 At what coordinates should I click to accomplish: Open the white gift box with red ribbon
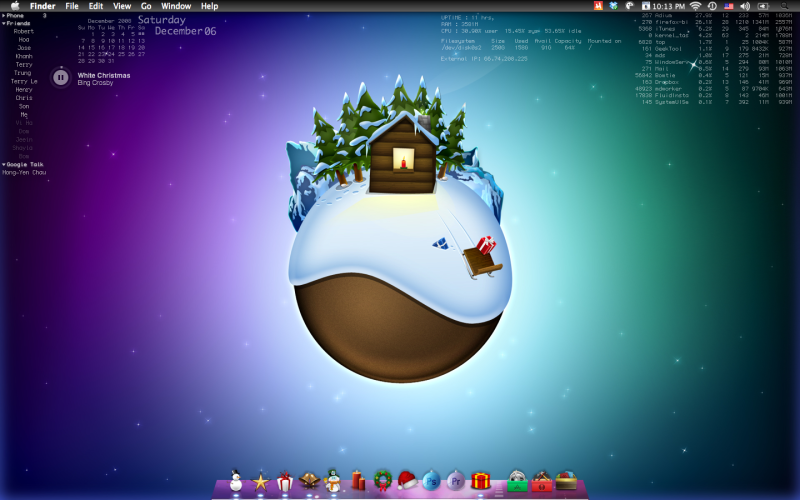tap(285, 481)
